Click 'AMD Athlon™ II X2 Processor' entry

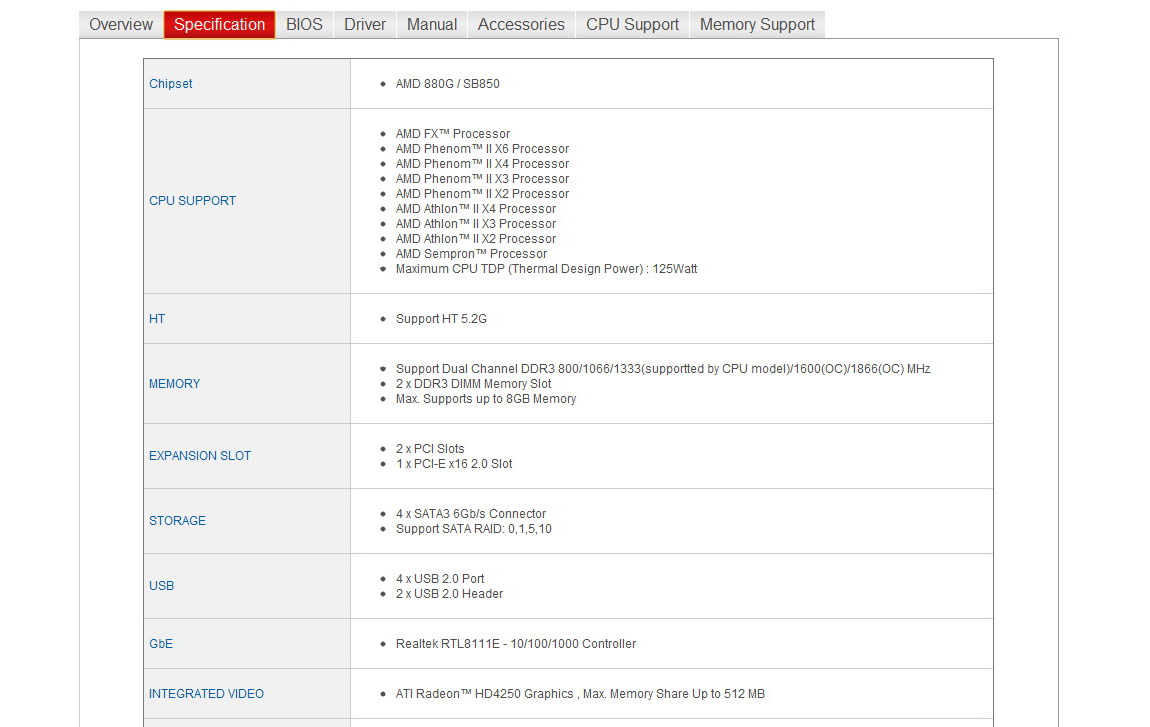476,239
